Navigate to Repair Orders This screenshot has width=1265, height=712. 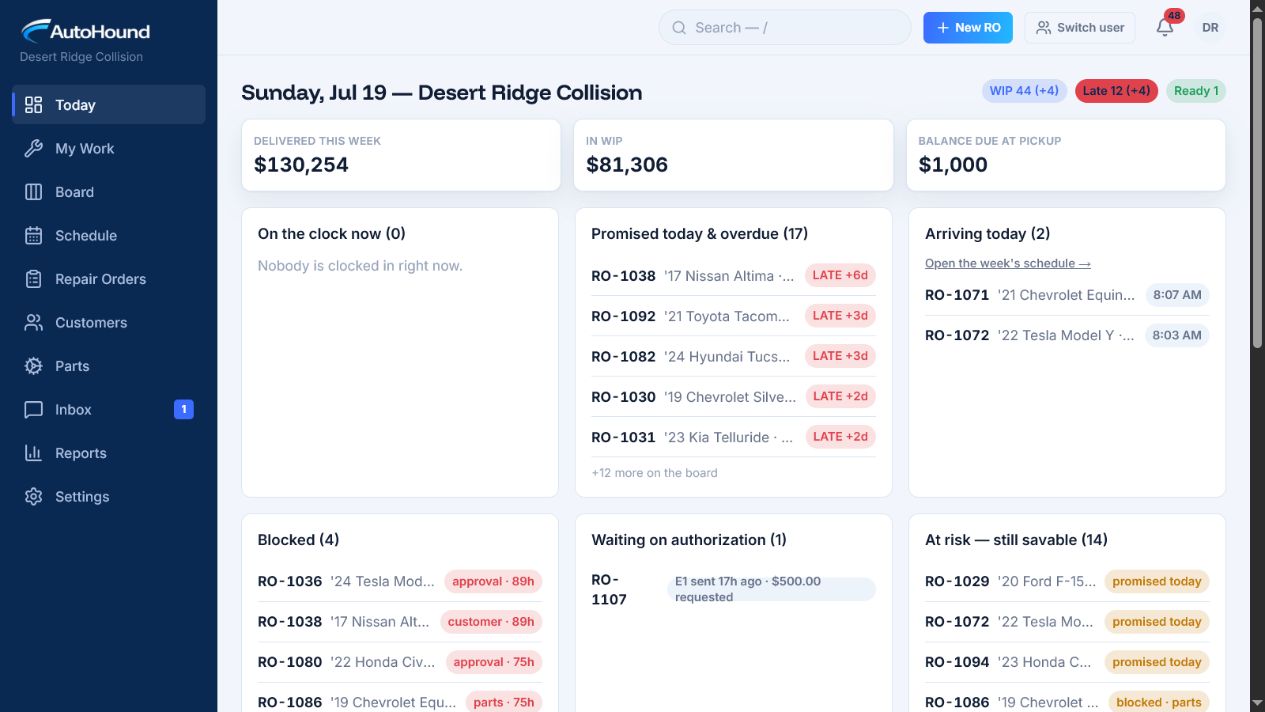[x=109, y=279]
